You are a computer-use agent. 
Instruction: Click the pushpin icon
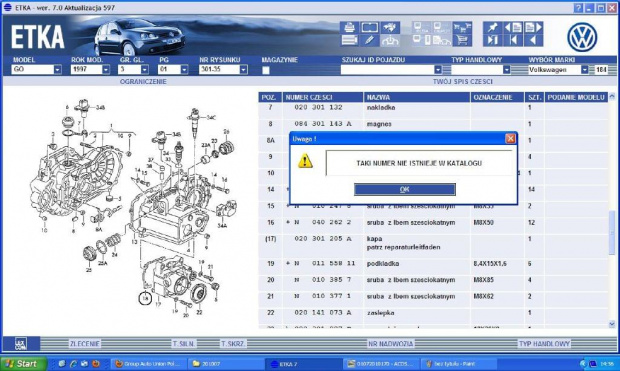[x=492, y=28]
